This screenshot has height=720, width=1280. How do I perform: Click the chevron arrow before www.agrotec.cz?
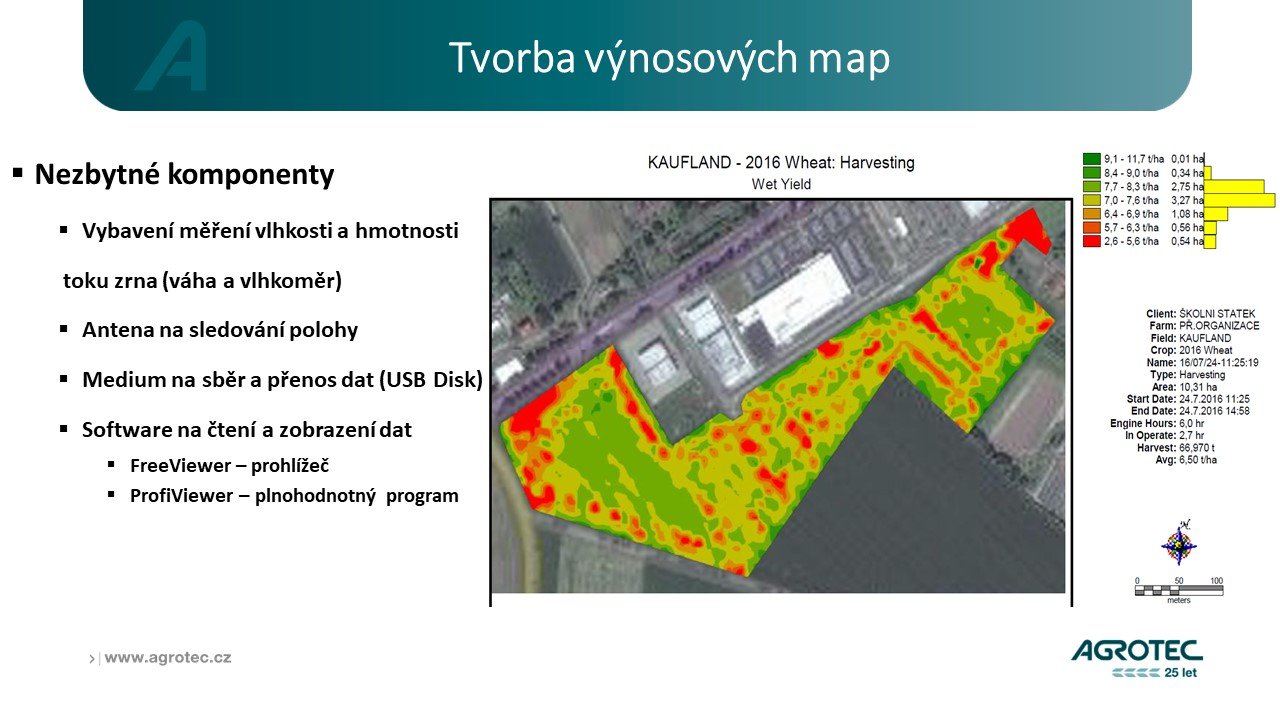(93, 659)
